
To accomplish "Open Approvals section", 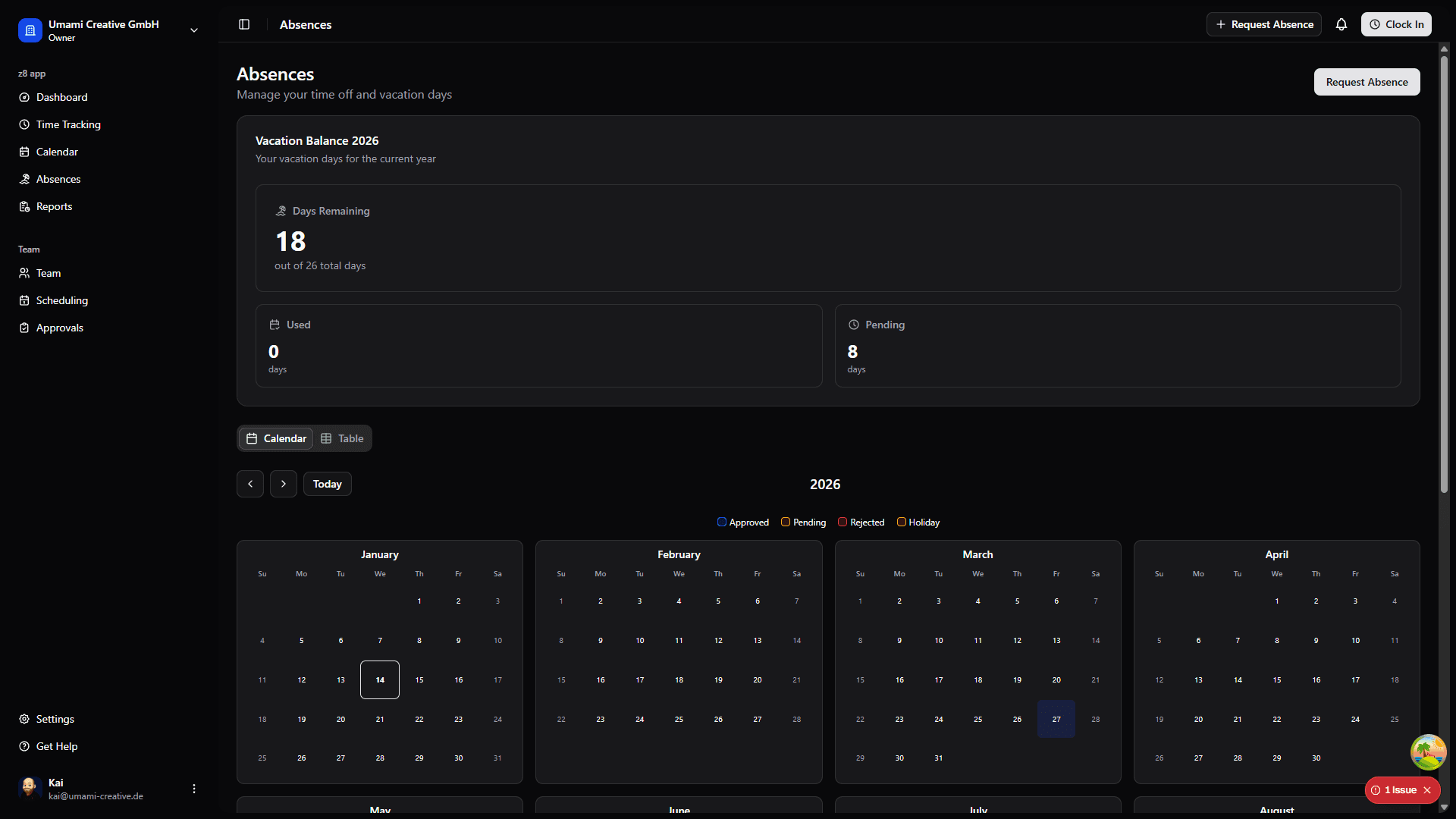I will (x=59, y=328).
